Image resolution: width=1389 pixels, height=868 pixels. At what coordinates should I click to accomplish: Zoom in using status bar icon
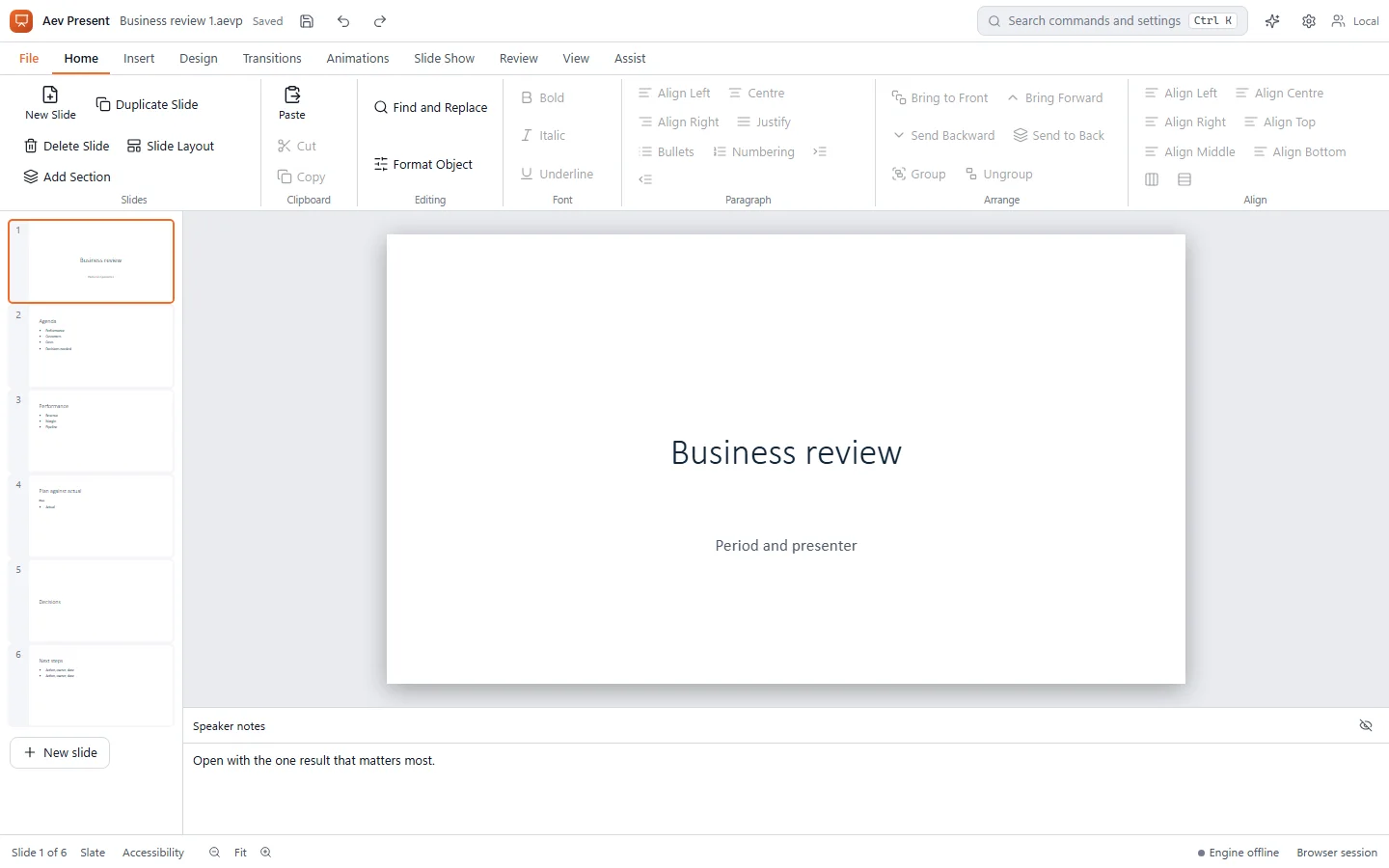coord(266,853)
